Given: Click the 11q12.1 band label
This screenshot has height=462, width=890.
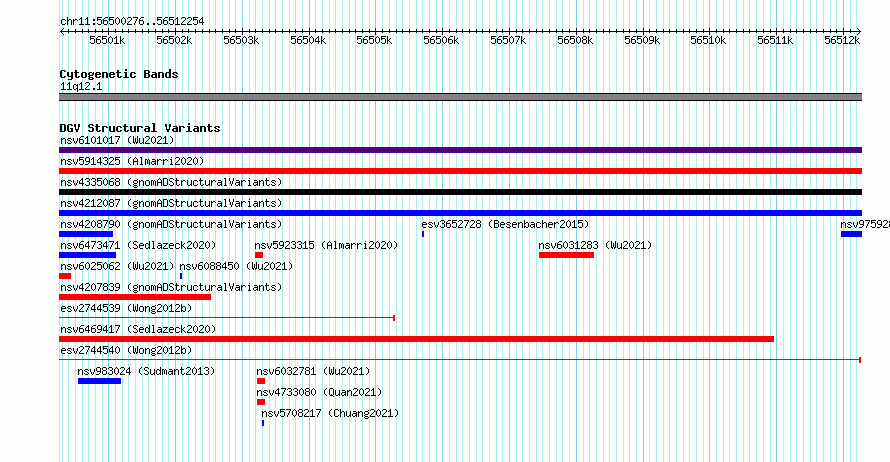Looking at the screenshot, I should pos(81,86).
